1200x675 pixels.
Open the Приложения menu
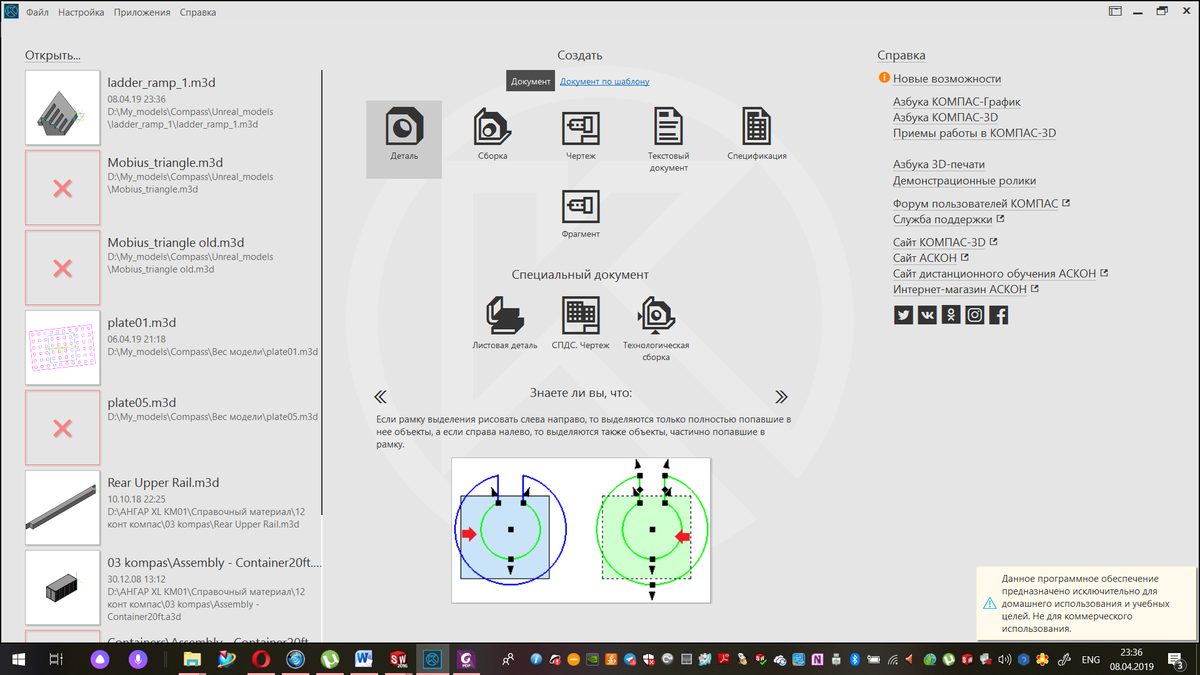pyautogui.click(x=142, y=13)
